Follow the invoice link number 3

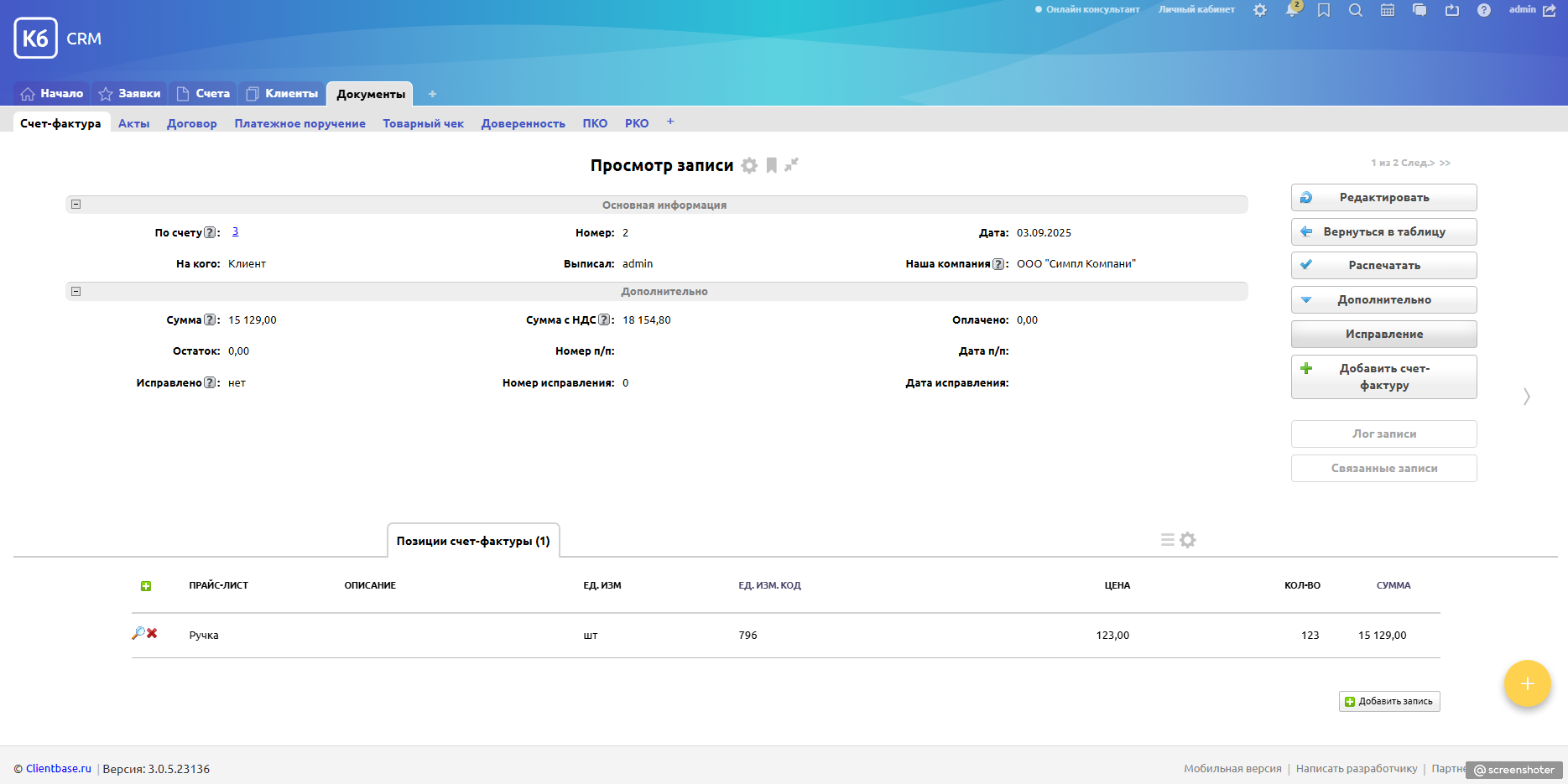(x=235, y=232)
